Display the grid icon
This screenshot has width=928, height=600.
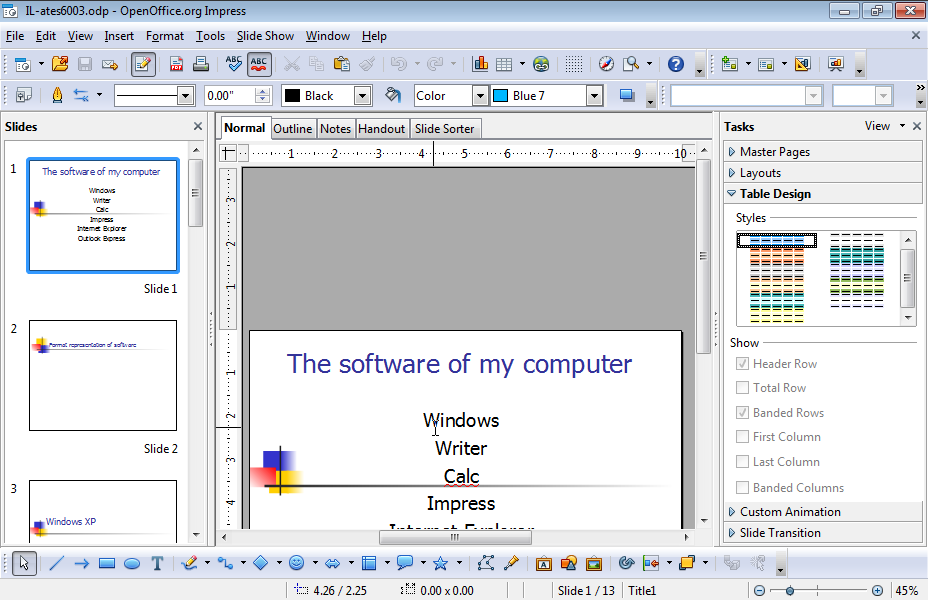pyautogui.click(x=573, y=64)
